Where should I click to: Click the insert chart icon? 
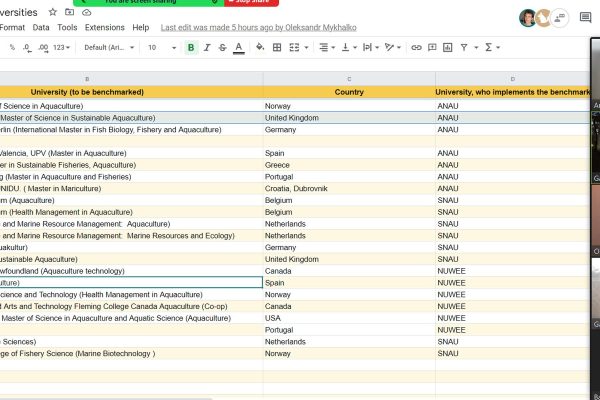447,47
